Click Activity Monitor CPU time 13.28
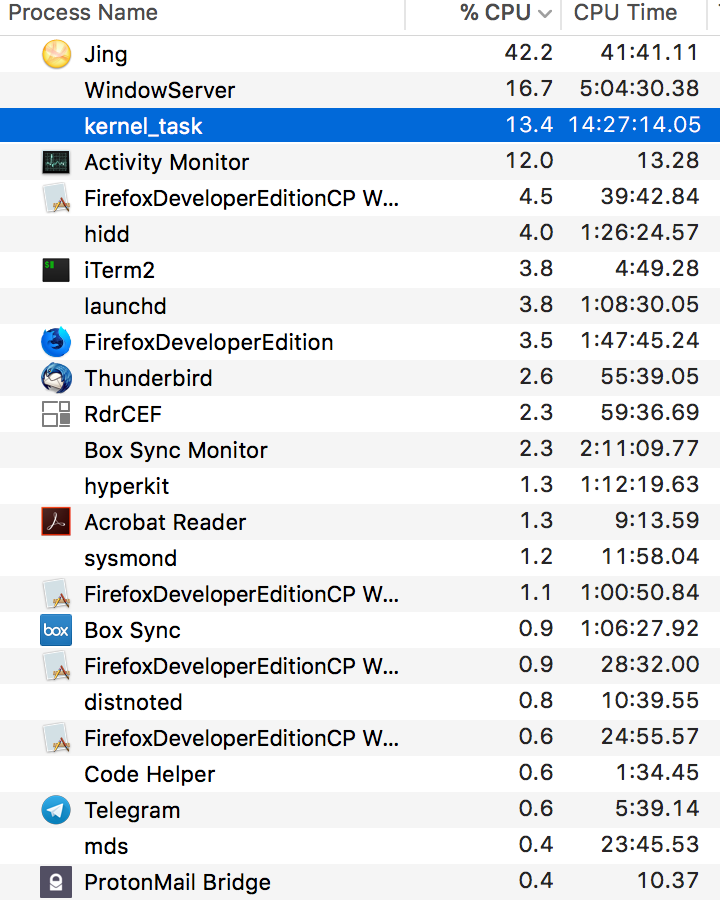This screenshot has height=904, width=720. point(668,161)
